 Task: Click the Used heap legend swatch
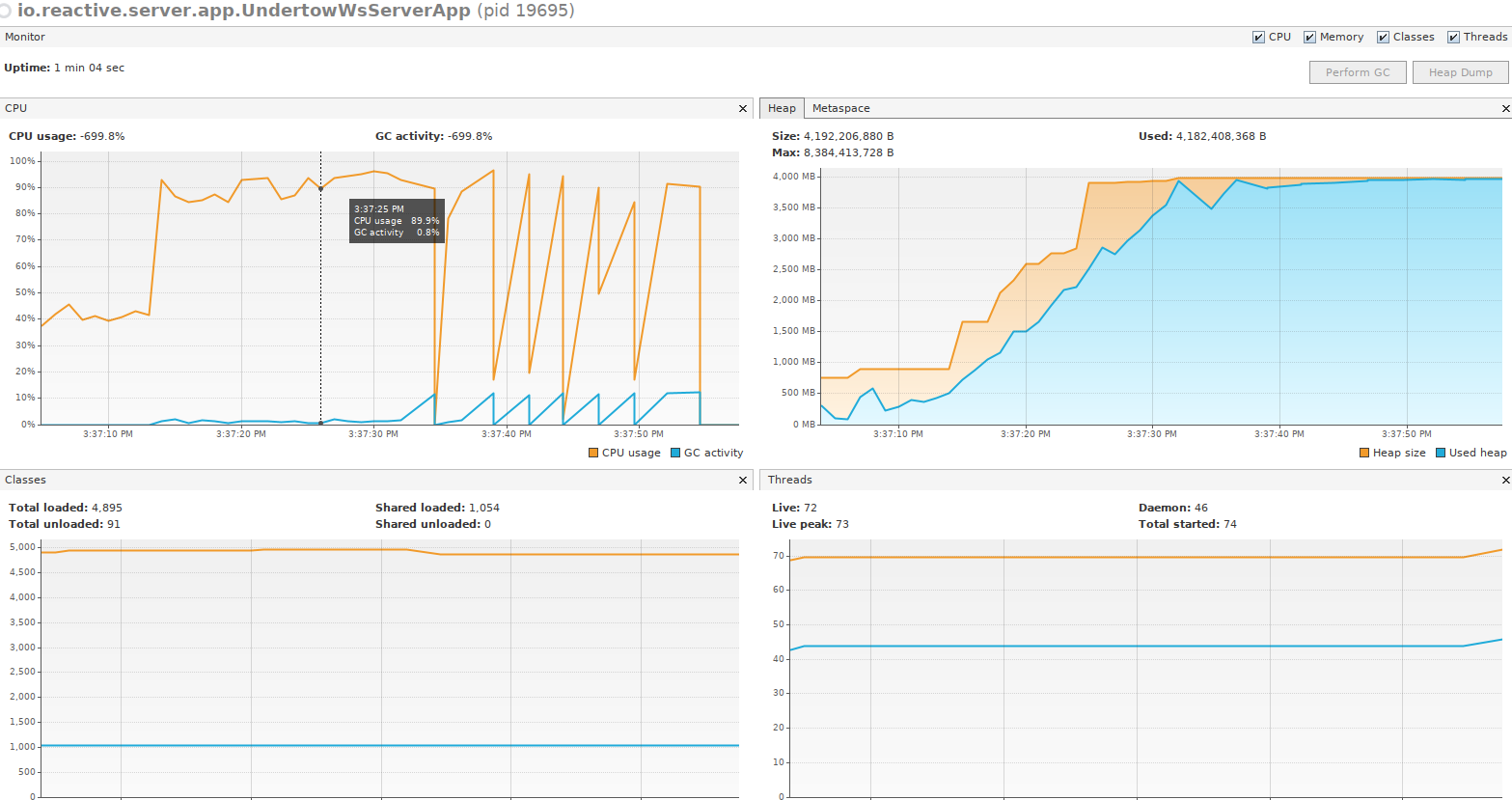point(1441,453)
